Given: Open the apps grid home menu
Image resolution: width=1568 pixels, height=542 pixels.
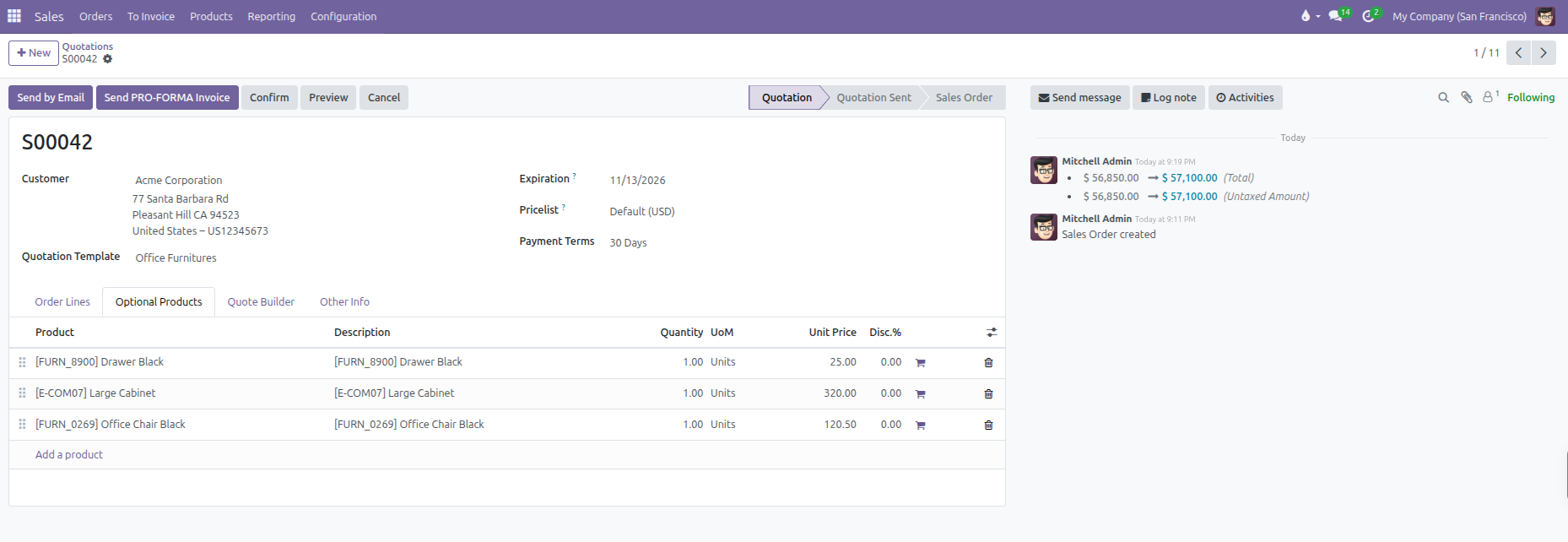Looking at the screenshot, I should click(14, 16).
